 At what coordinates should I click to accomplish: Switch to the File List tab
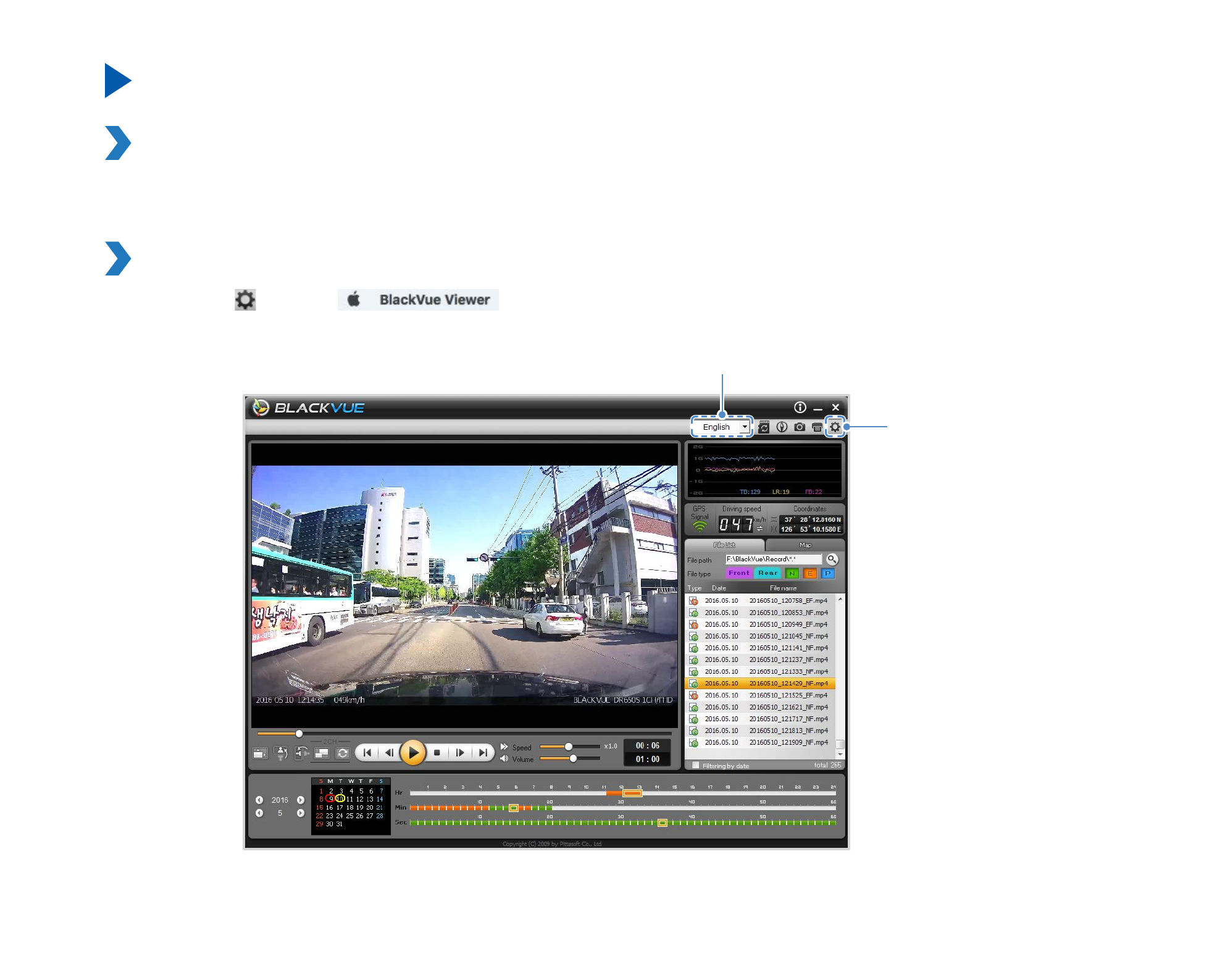724,545
